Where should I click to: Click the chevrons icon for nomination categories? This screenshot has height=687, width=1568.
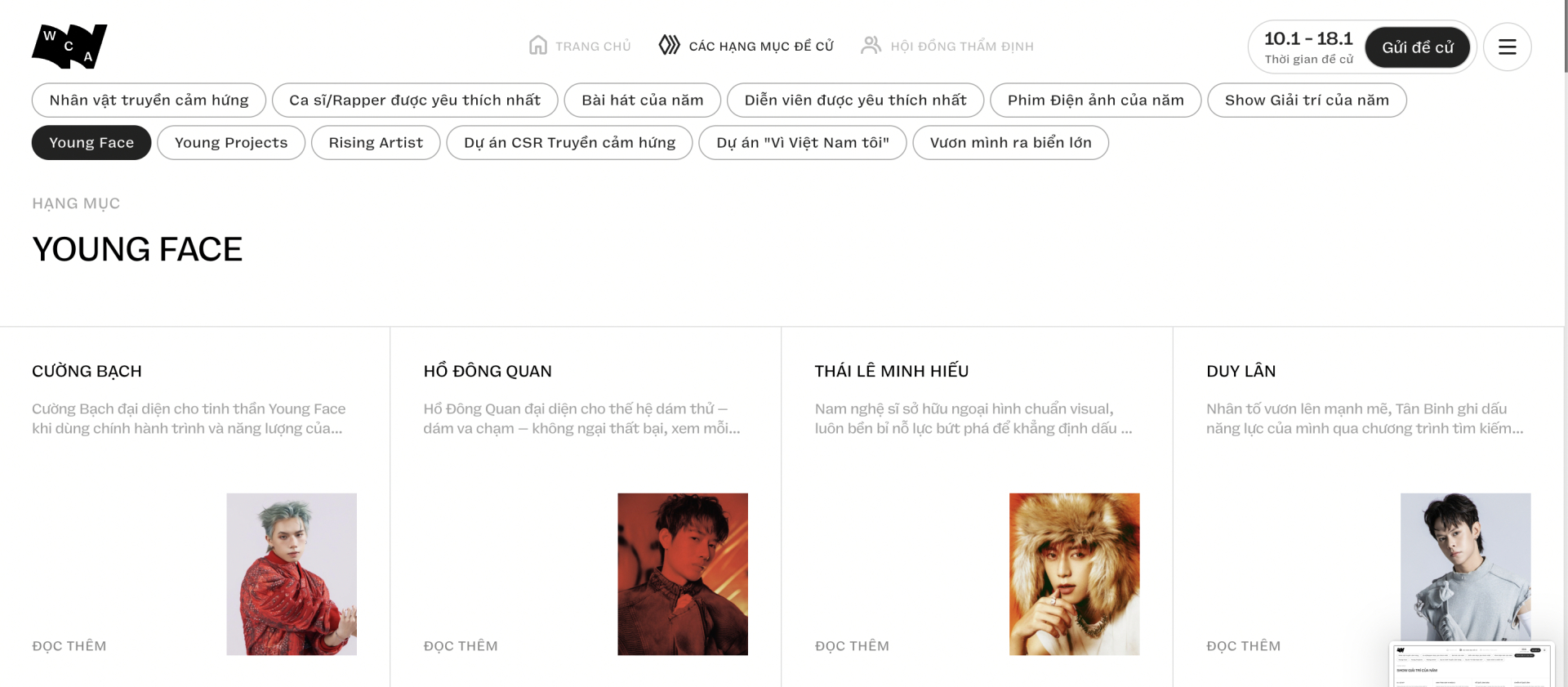669,46
